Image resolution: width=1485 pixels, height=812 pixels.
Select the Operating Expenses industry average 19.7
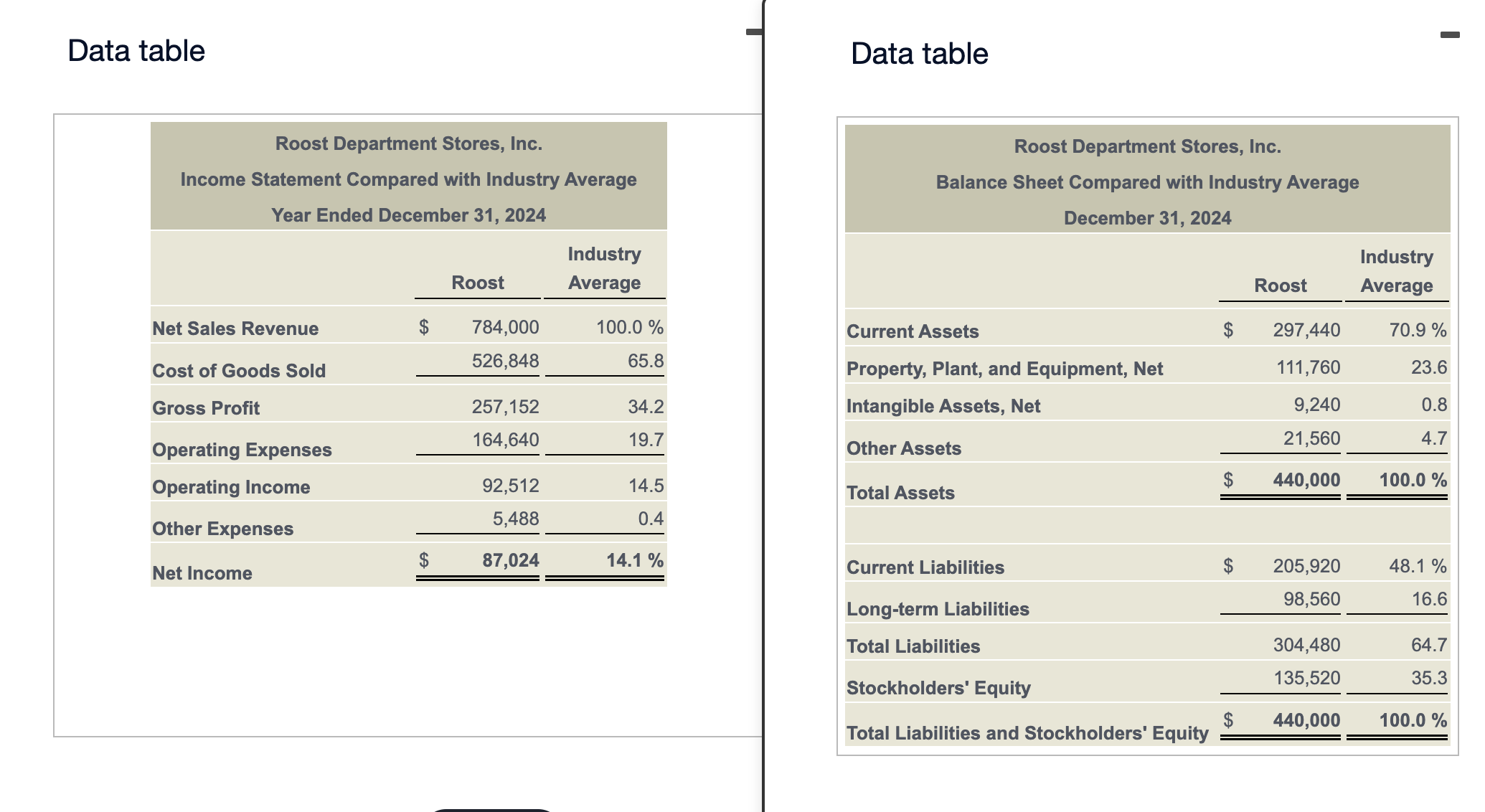point(646,440)
